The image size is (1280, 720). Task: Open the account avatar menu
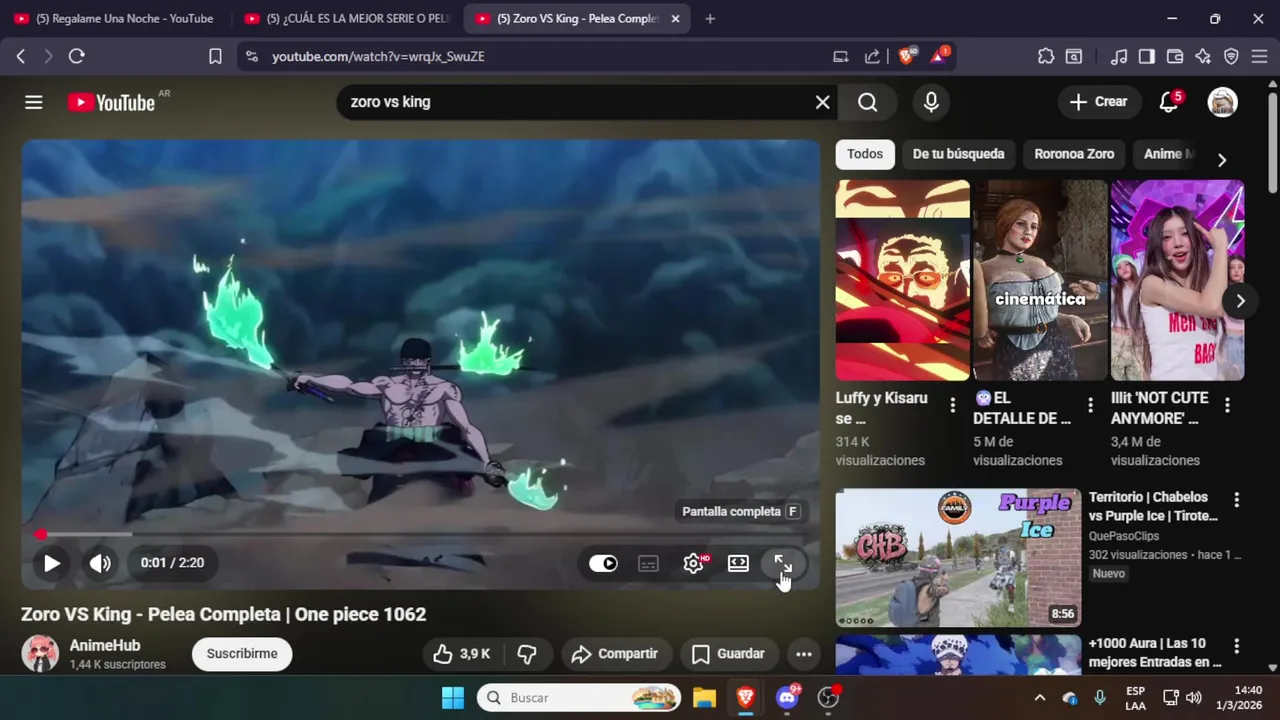[x=1222, y=102]
